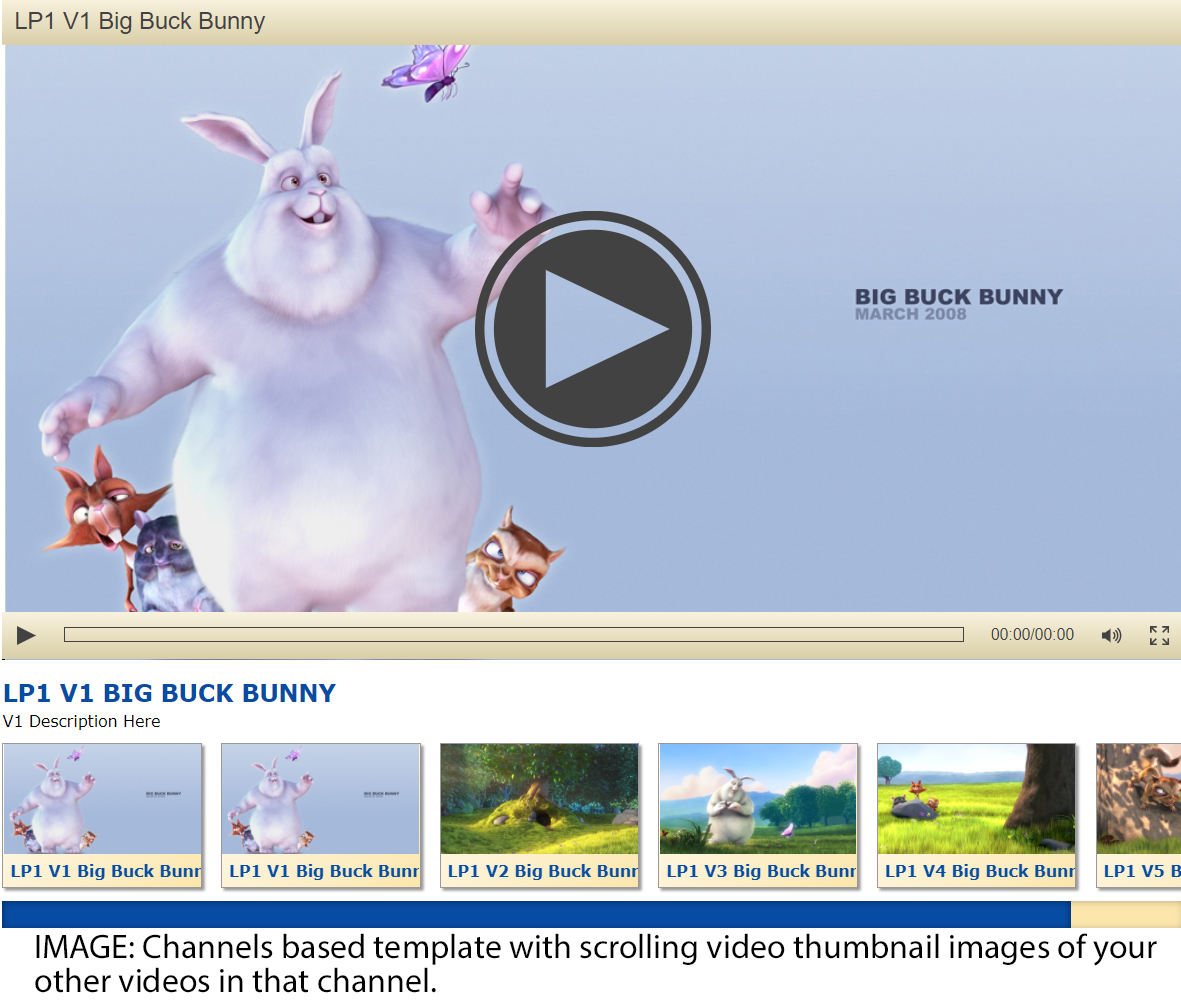Screen dimensions: 1181x1005
Task: Enter fullscreen with the expand arrows icon
Action: click(x=1159, y=635)
